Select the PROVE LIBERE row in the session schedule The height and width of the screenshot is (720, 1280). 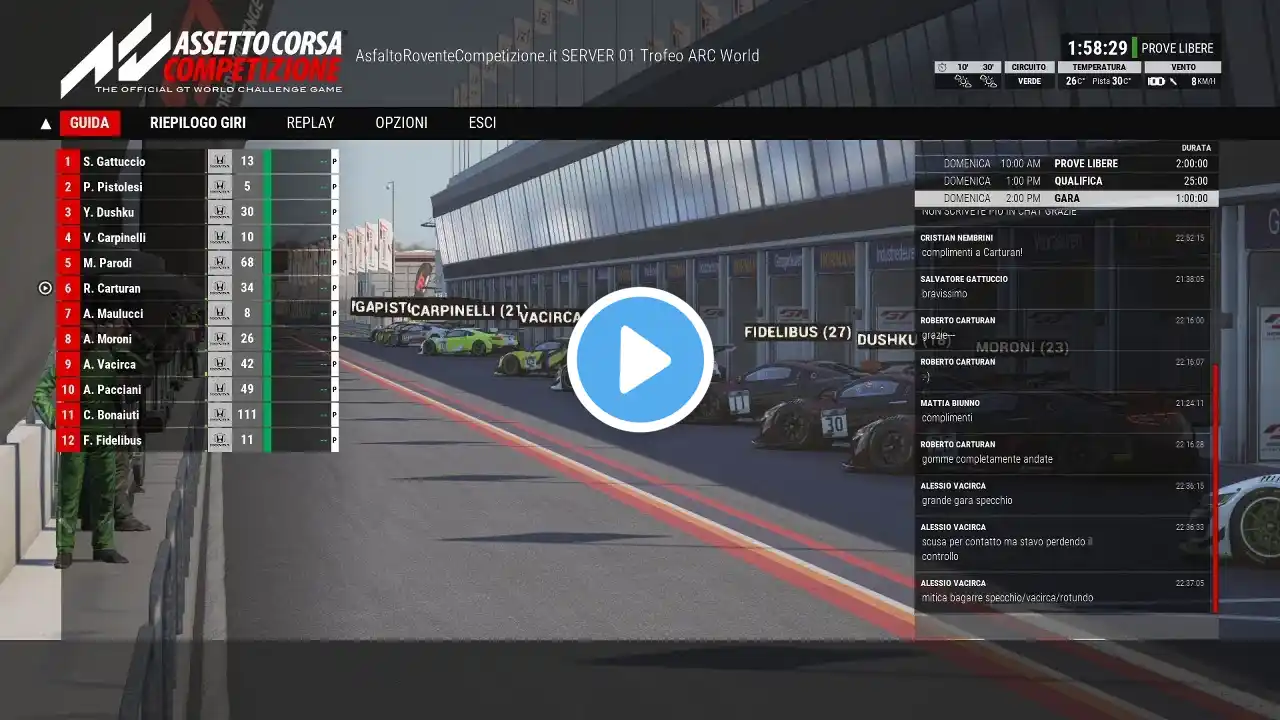coord(1066,163)
